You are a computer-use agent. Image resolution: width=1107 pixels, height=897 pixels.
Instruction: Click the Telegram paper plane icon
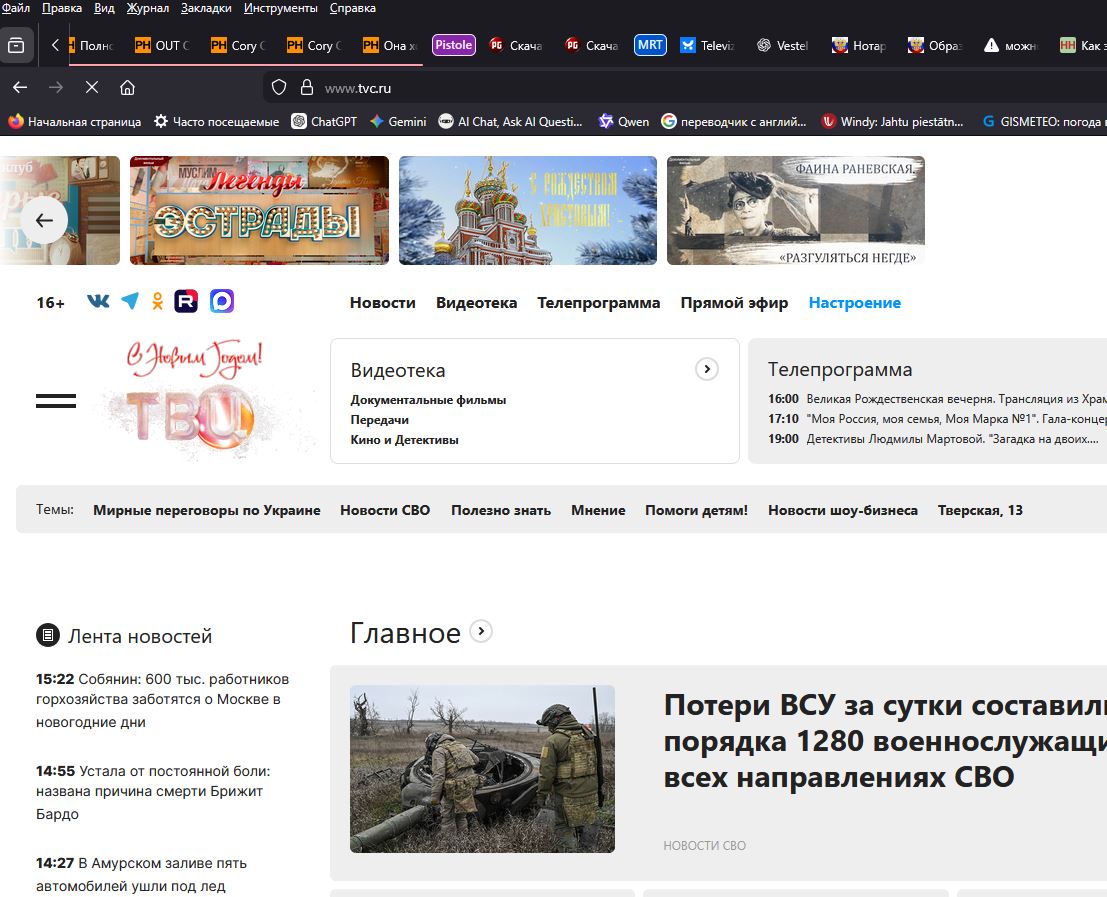(x=130, y=302)
